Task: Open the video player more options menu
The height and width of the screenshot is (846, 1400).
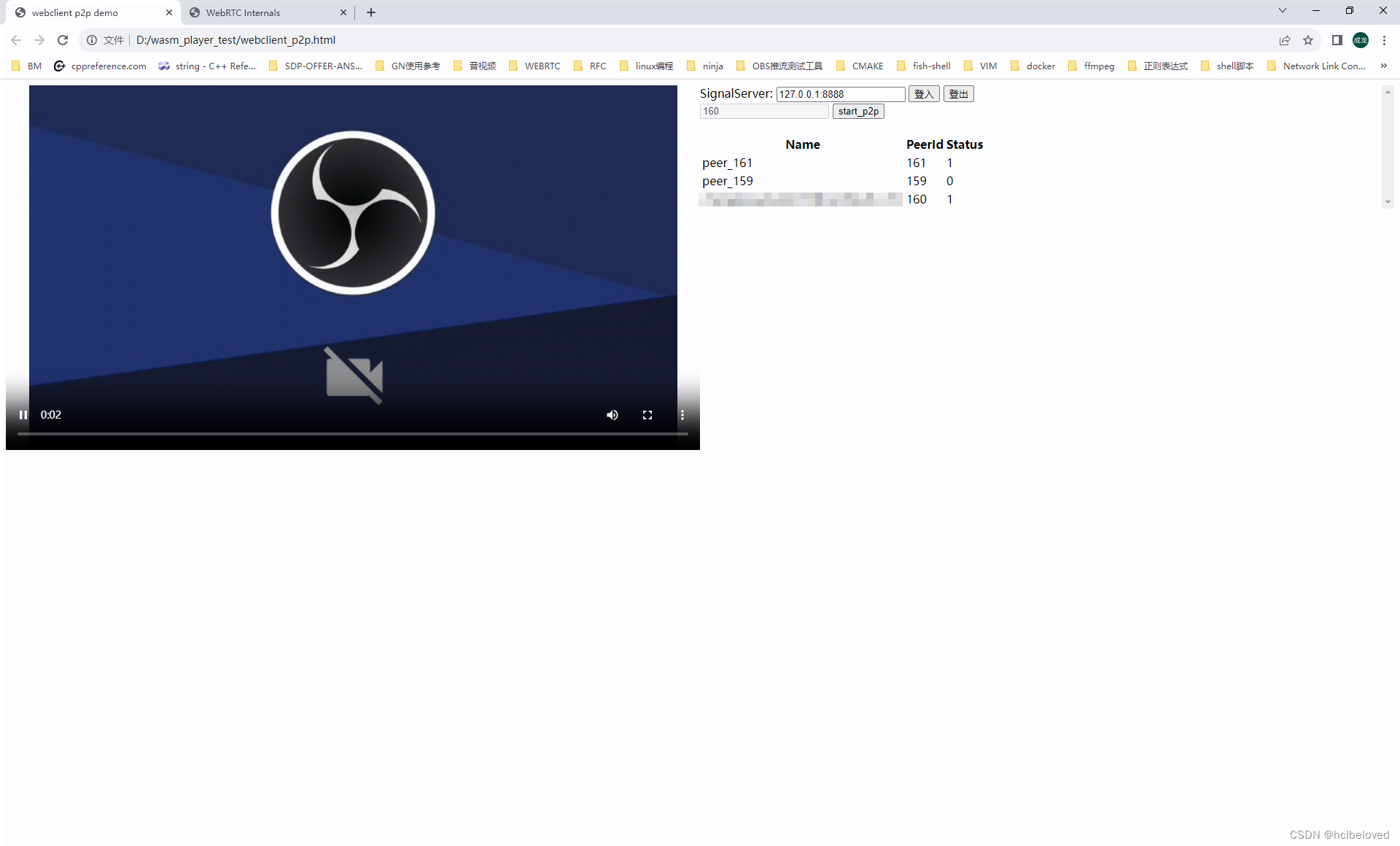Action: click(x=682, y=414)
